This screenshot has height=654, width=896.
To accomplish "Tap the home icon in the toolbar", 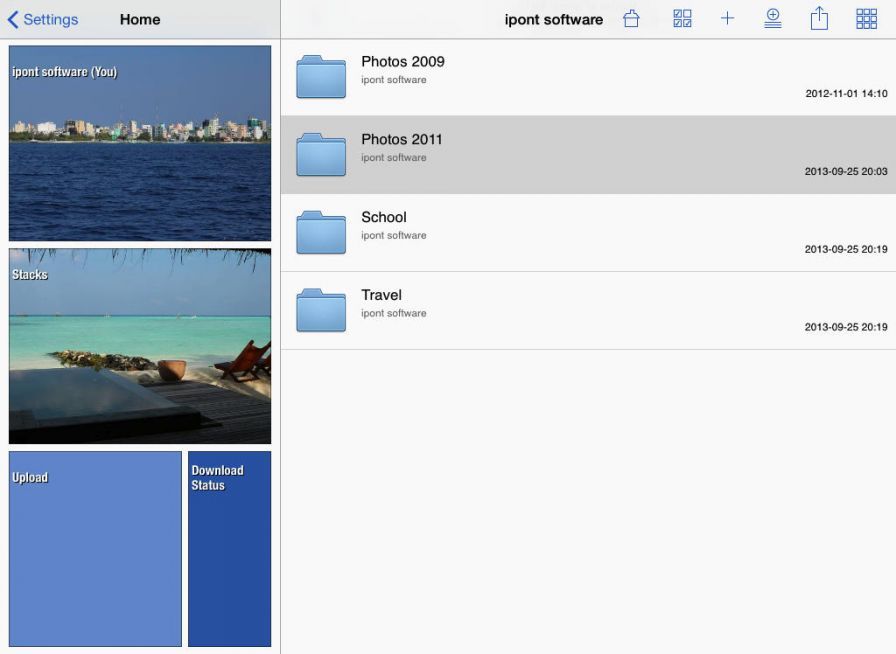I will [x=631, y=19].
